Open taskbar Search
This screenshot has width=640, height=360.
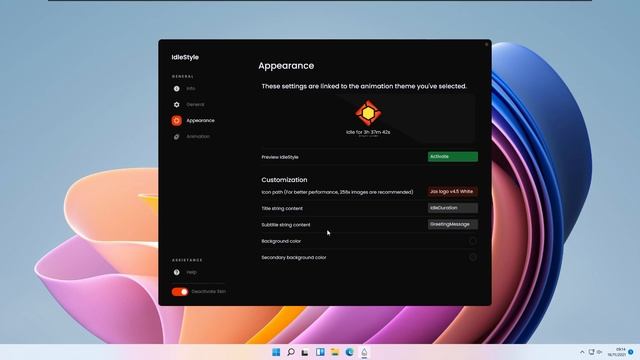point(291,352)
